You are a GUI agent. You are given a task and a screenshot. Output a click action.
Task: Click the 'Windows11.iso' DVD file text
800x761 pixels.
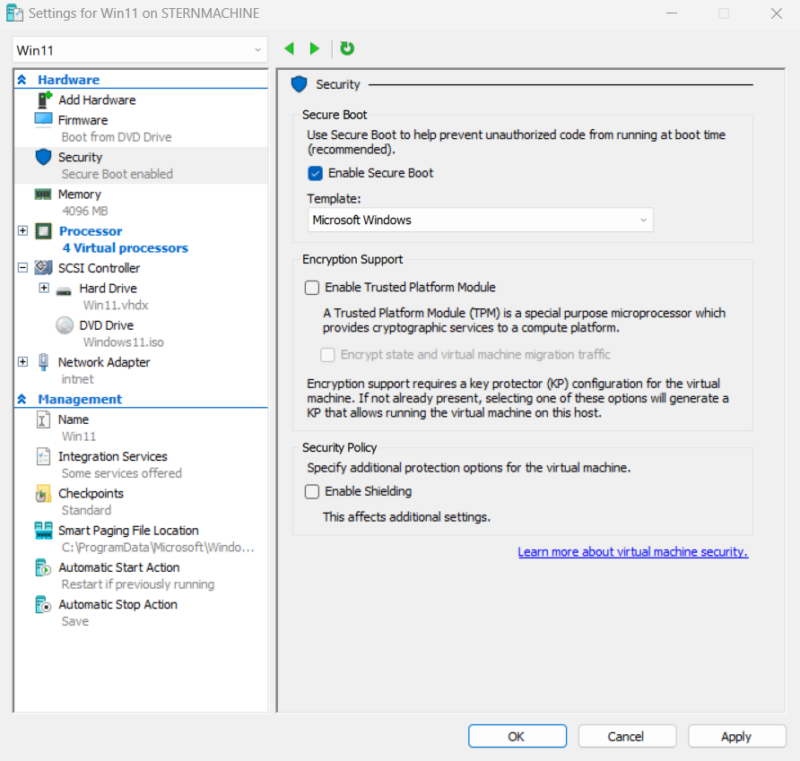[123, 342]
